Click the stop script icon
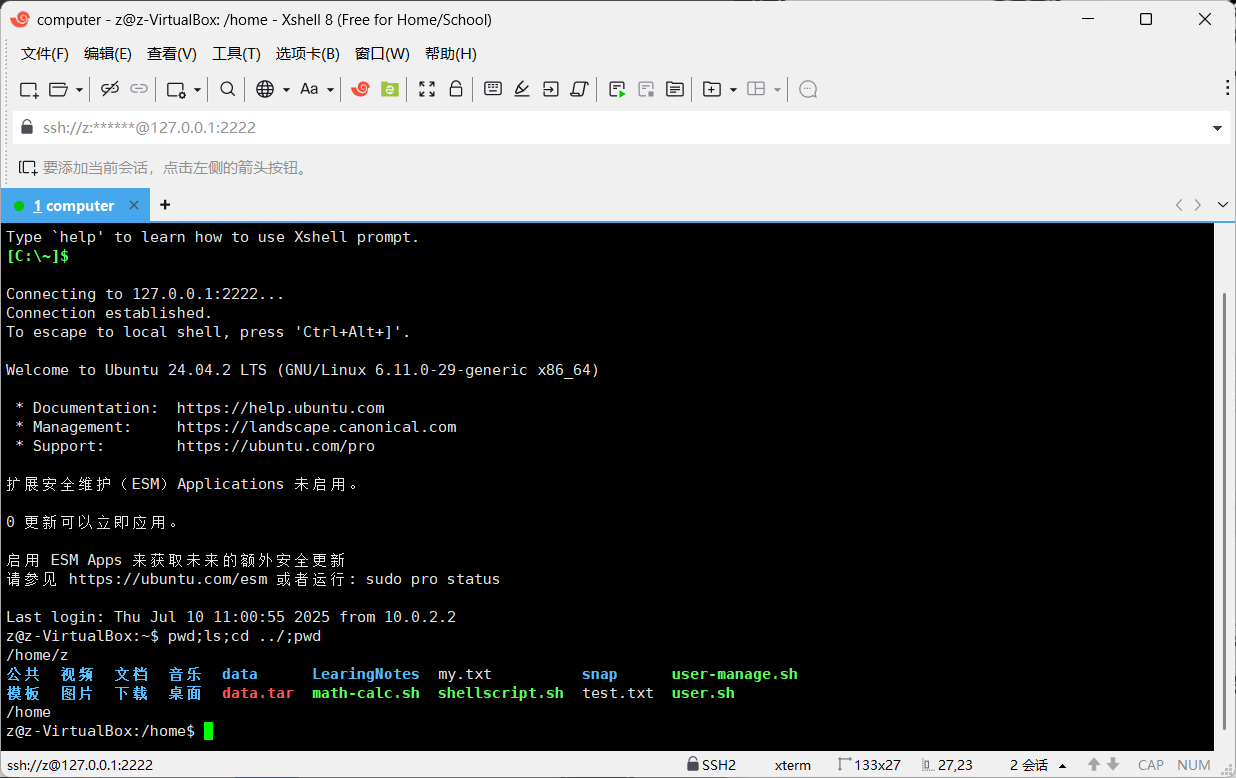This screenshot has width=1236, height=778. [x=646, y=89]
